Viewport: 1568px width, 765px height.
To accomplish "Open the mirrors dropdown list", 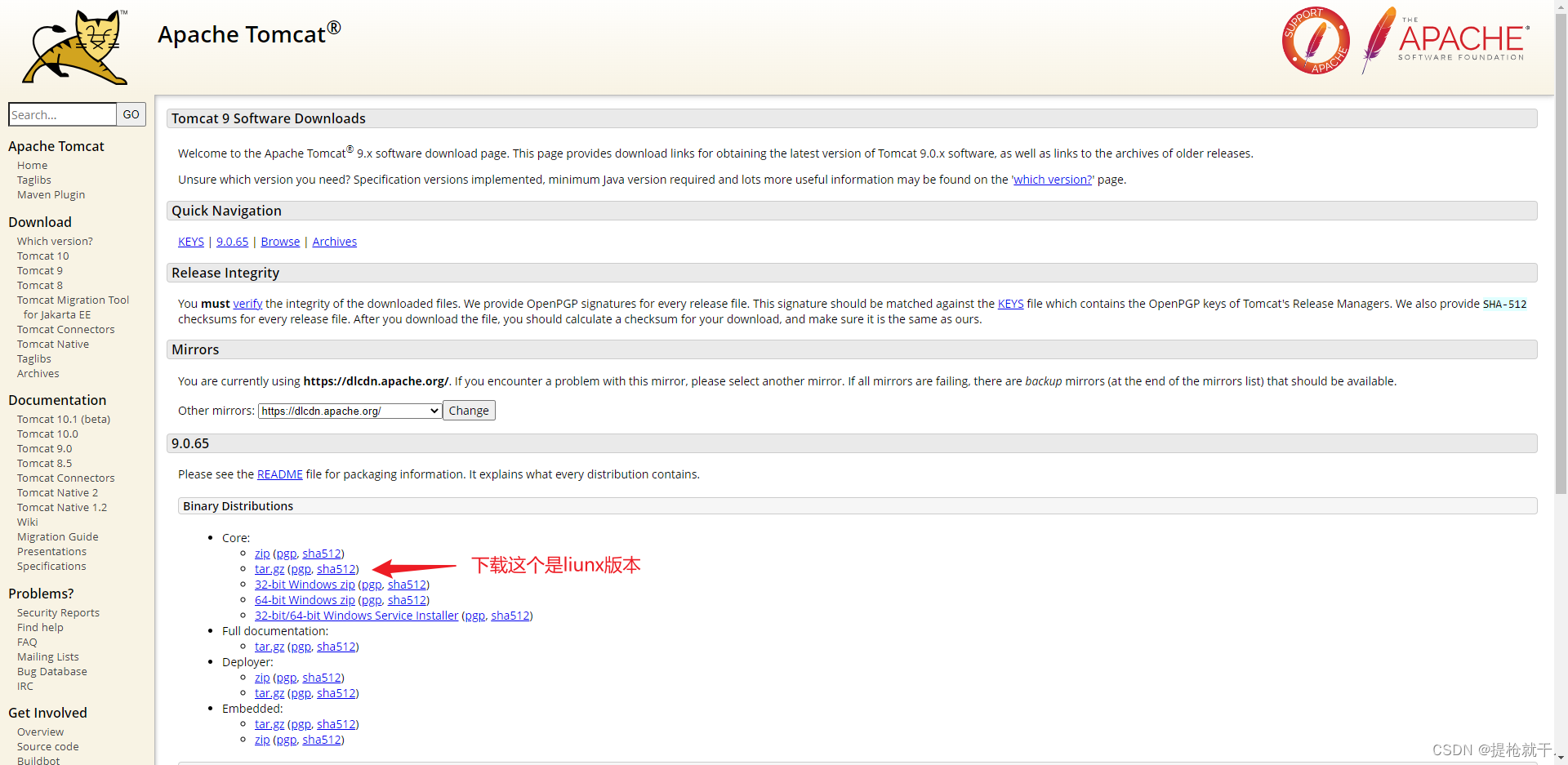I will pyautogui.click(x=350, y=411).
